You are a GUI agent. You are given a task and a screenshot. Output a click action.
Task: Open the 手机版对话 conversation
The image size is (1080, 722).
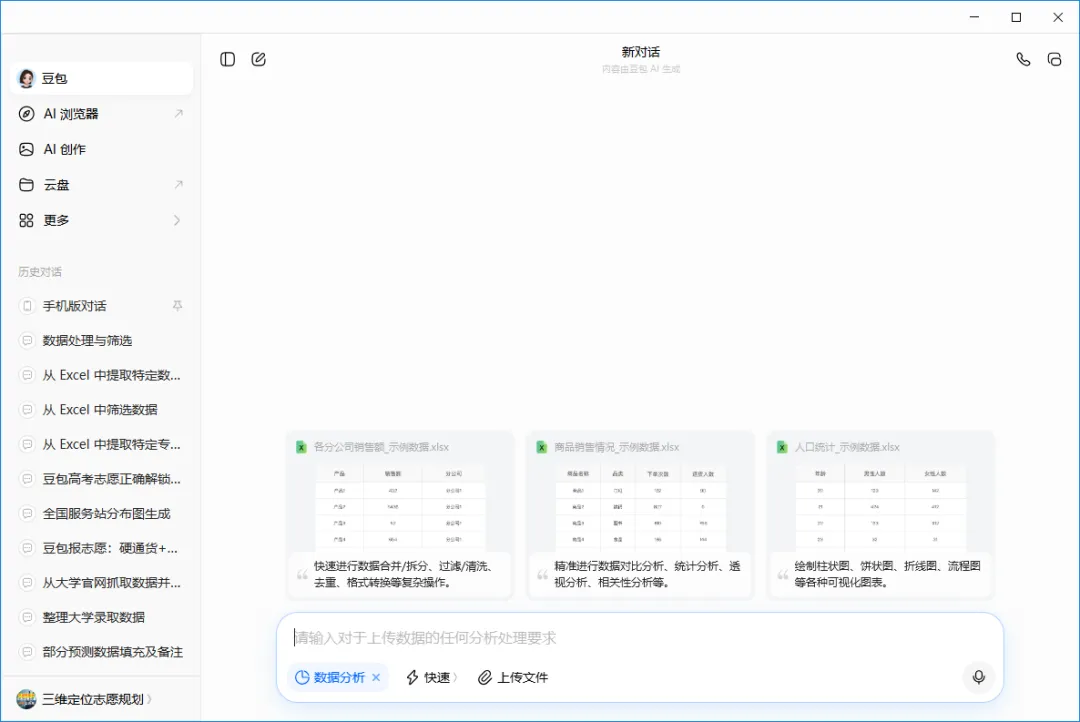click(x=102, y=306)
